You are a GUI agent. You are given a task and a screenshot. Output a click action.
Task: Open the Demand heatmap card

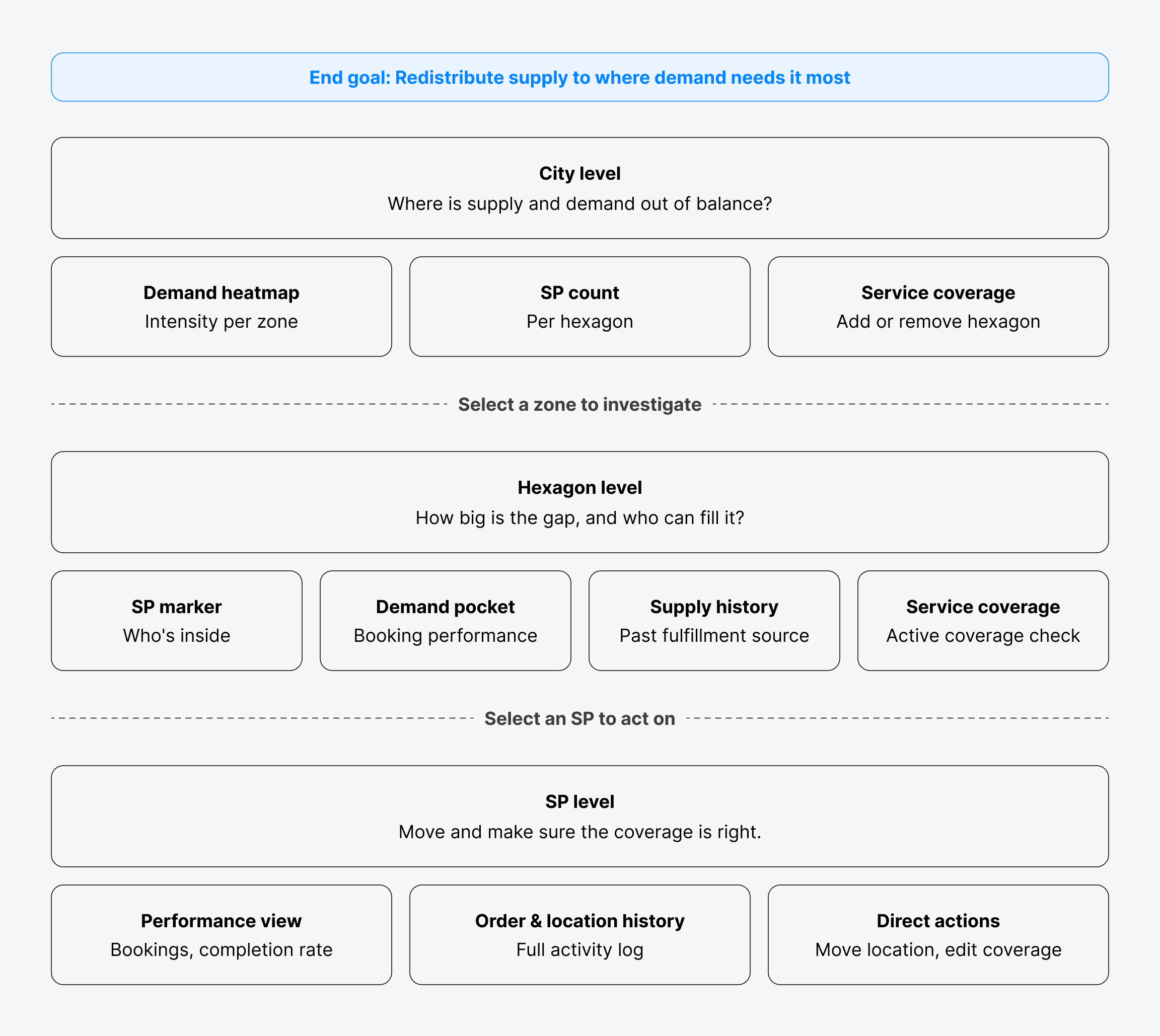[221, 306]
